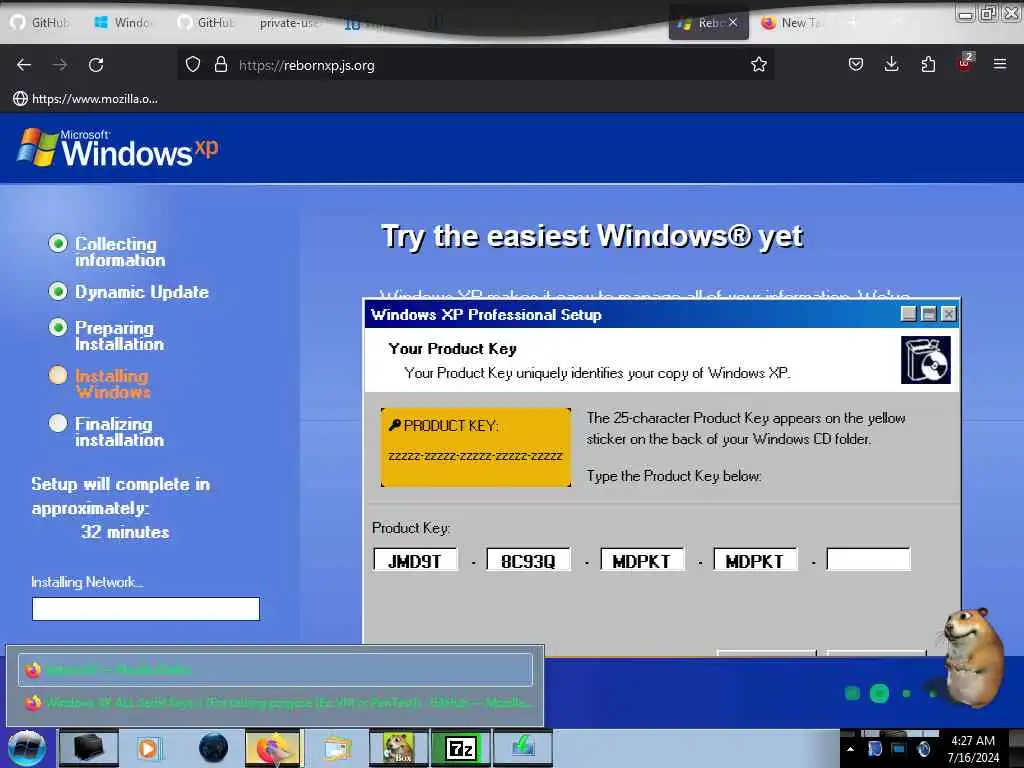
Task: Click the fourth product key field
Action: point(755,560)
